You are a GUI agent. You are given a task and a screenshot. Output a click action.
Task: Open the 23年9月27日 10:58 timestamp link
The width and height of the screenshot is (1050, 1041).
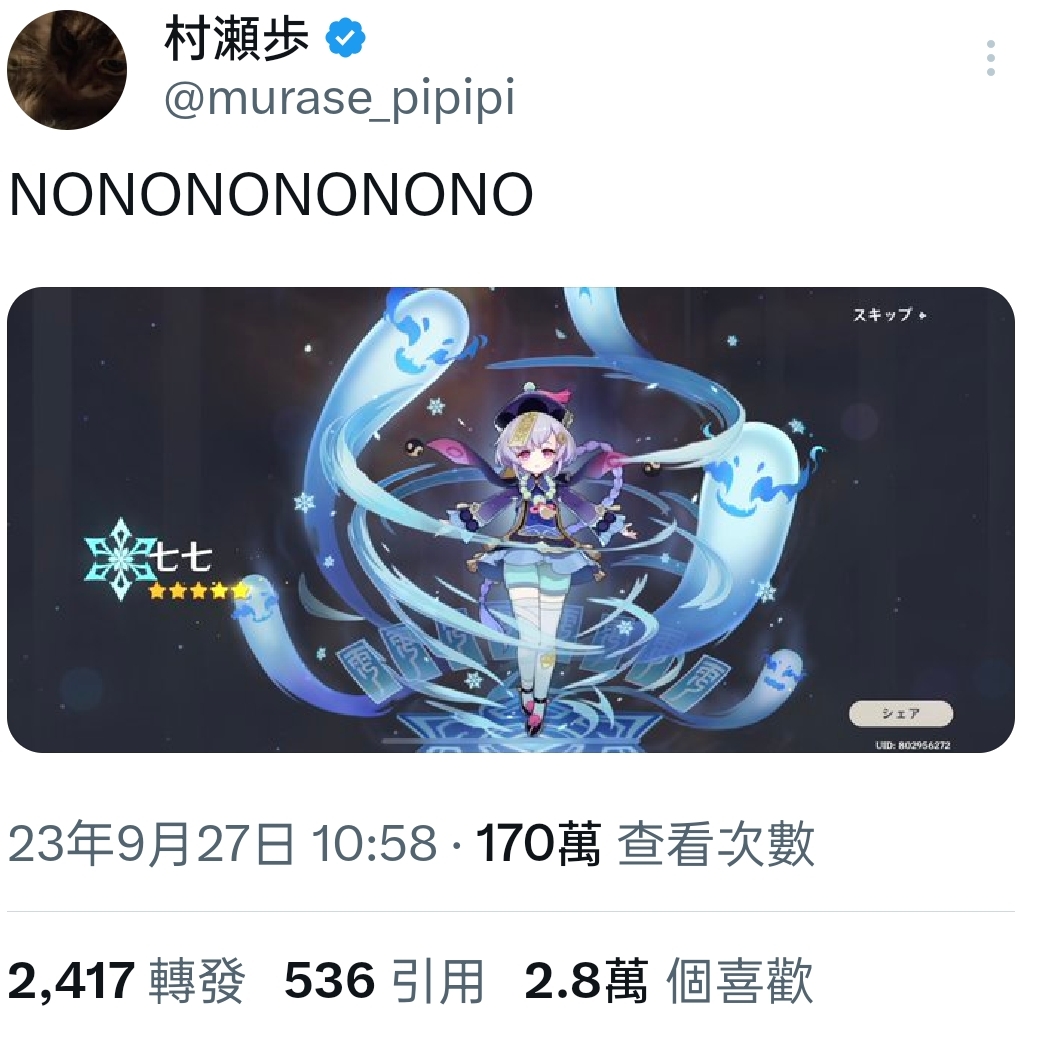[x=222, y=843]
